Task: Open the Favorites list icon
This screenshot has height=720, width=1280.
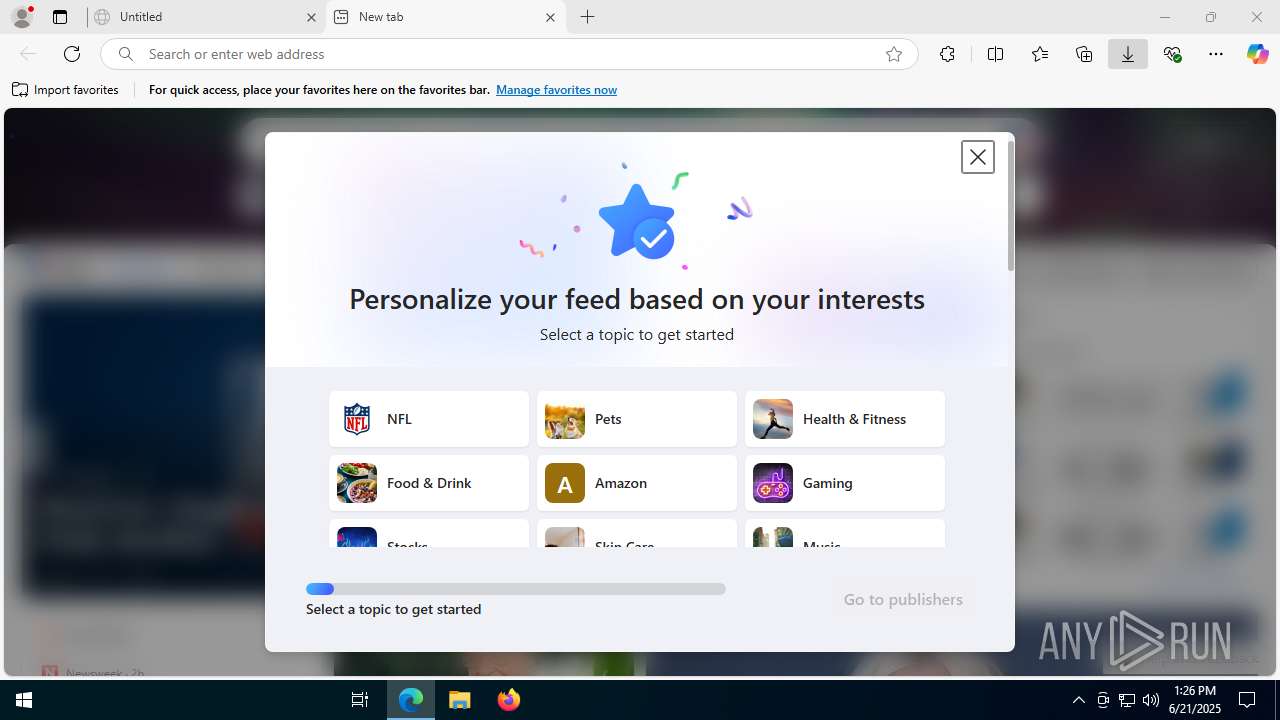Action: [x=1040, y=54]
